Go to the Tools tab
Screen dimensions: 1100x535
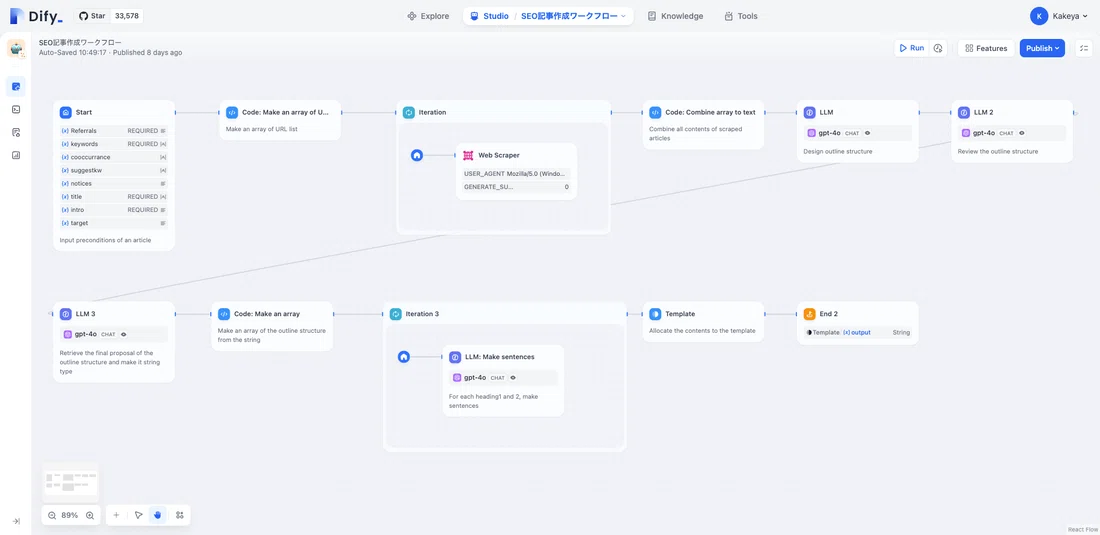[x=741, y=16]
